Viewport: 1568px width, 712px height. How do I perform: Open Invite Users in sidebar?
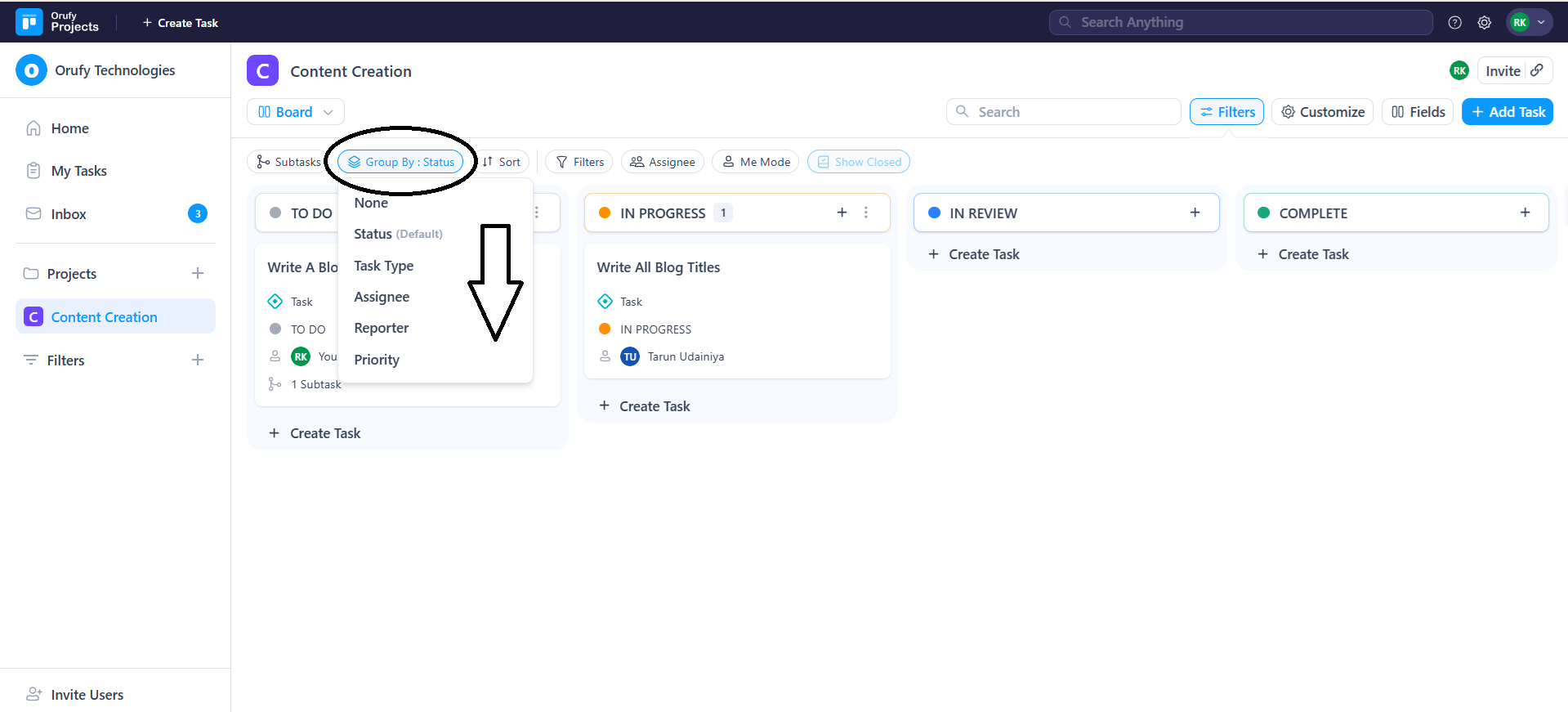pos(87,694)
